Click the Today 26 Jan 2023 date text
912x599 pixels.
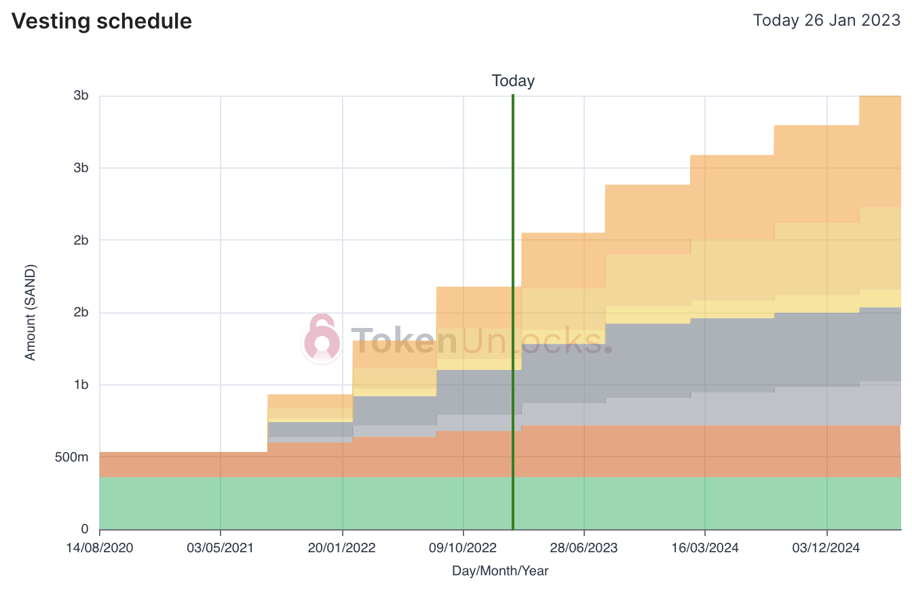(826, 20)
